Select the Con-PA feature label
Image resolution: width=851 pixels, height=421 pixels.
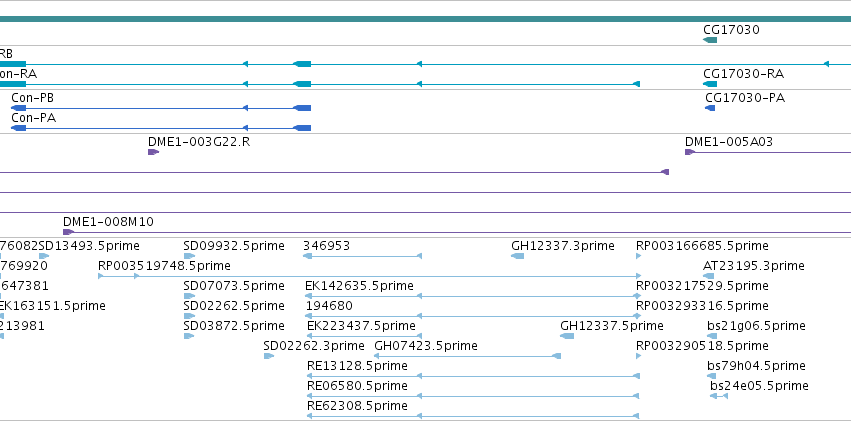coord(34,118)
